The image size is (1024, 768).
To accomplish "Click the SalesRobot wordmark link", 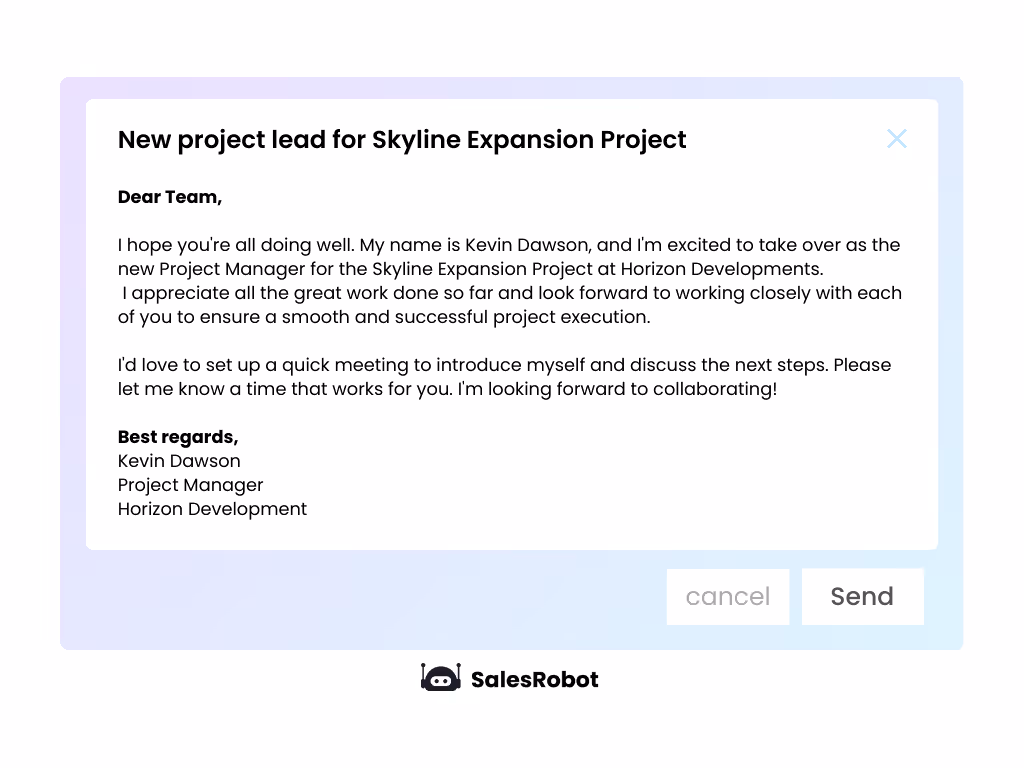I will click(x=533, y=679).
